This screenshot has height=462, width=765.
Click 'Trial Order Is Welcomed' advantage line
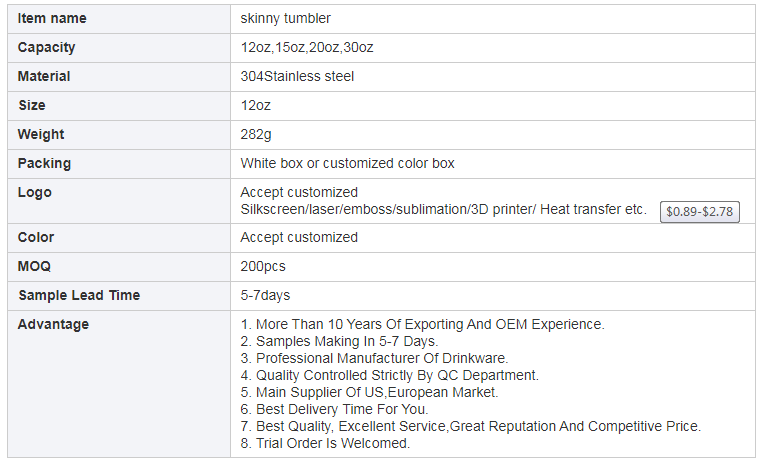point(325,443)
